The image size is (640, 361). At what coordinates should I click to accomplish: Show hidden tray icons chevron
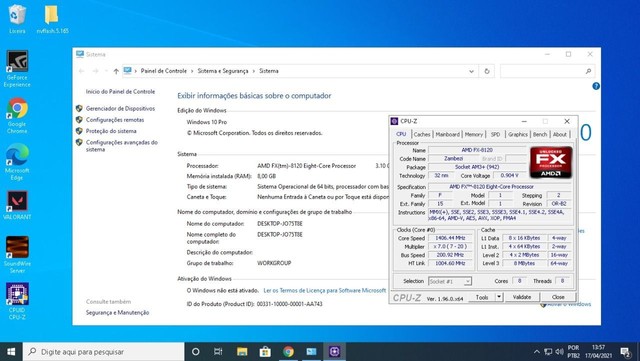click(537, 352)
